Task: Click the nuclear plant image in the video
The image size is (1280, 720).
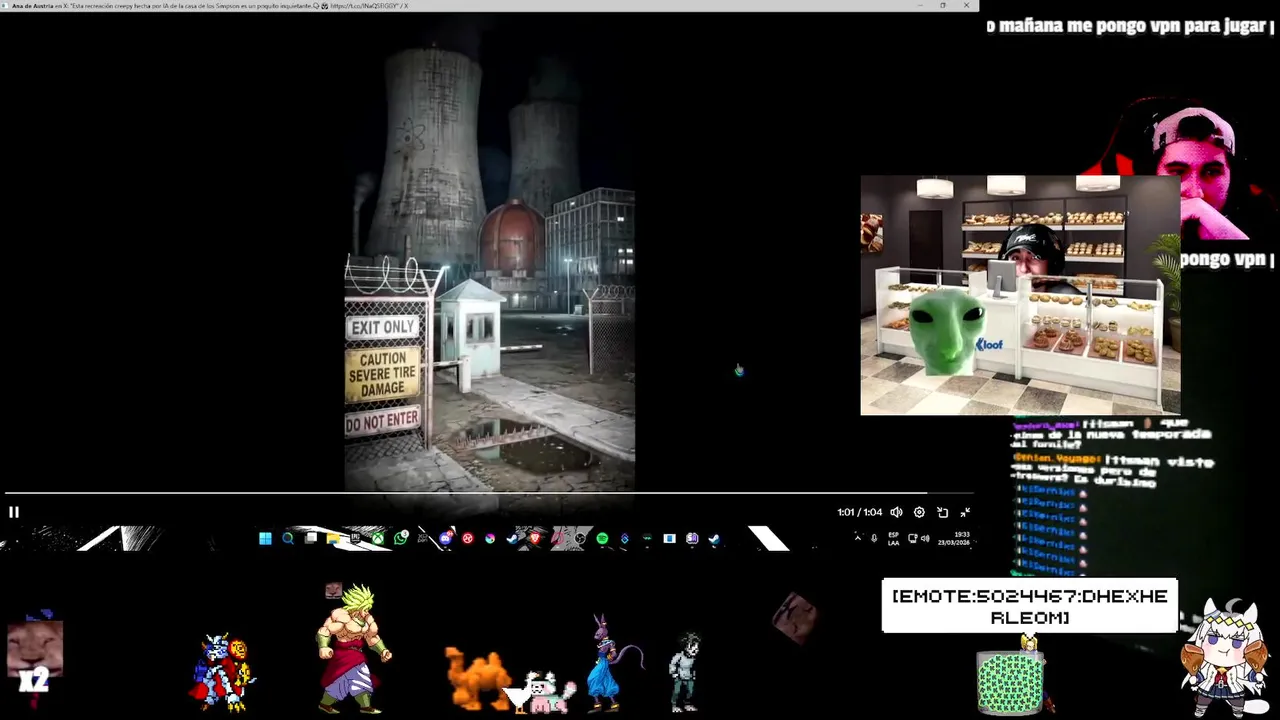Action: point(489,265)
